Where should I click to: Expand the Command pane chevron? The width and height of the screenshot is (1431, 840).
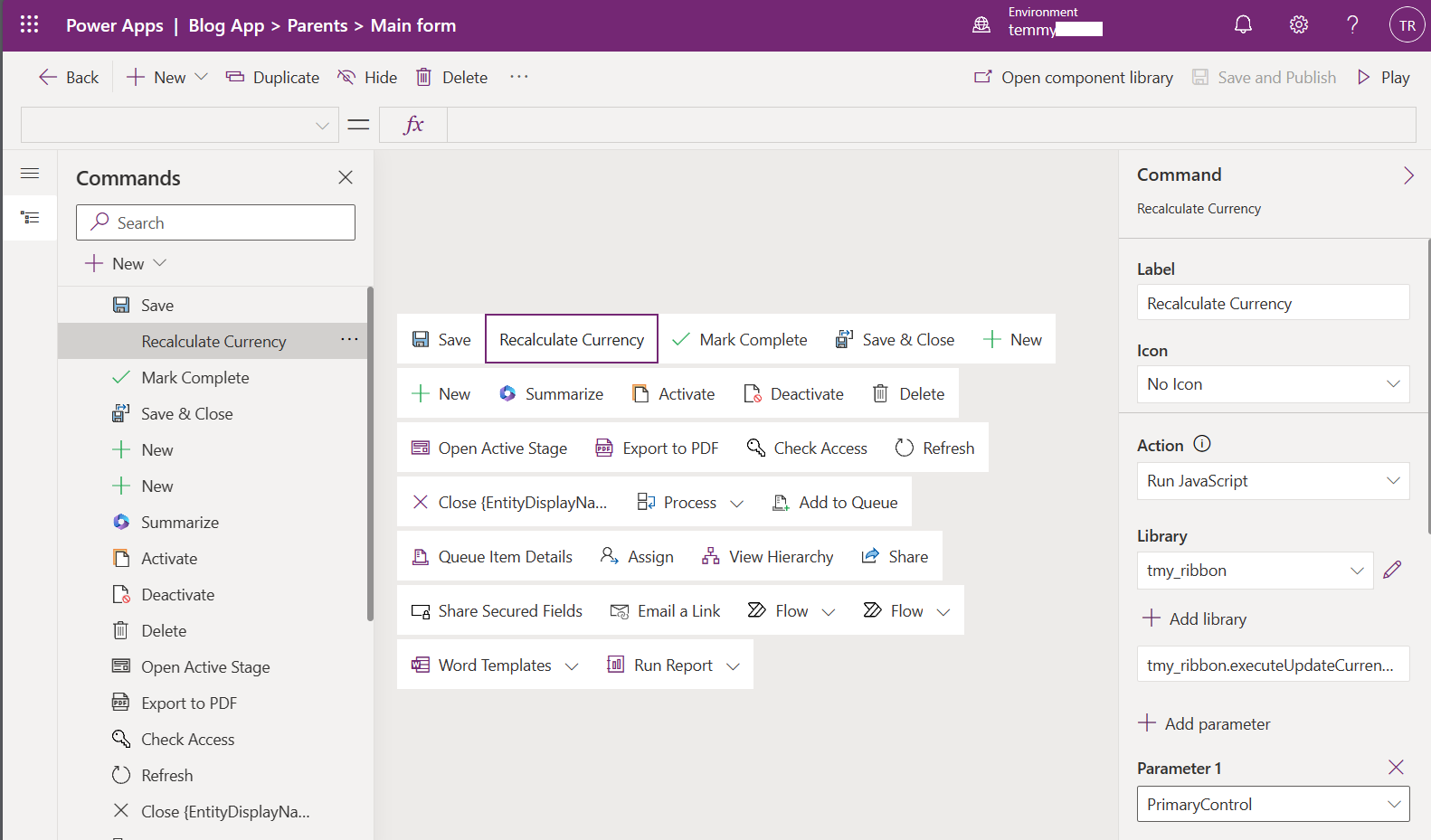[x=1408, y=175]
